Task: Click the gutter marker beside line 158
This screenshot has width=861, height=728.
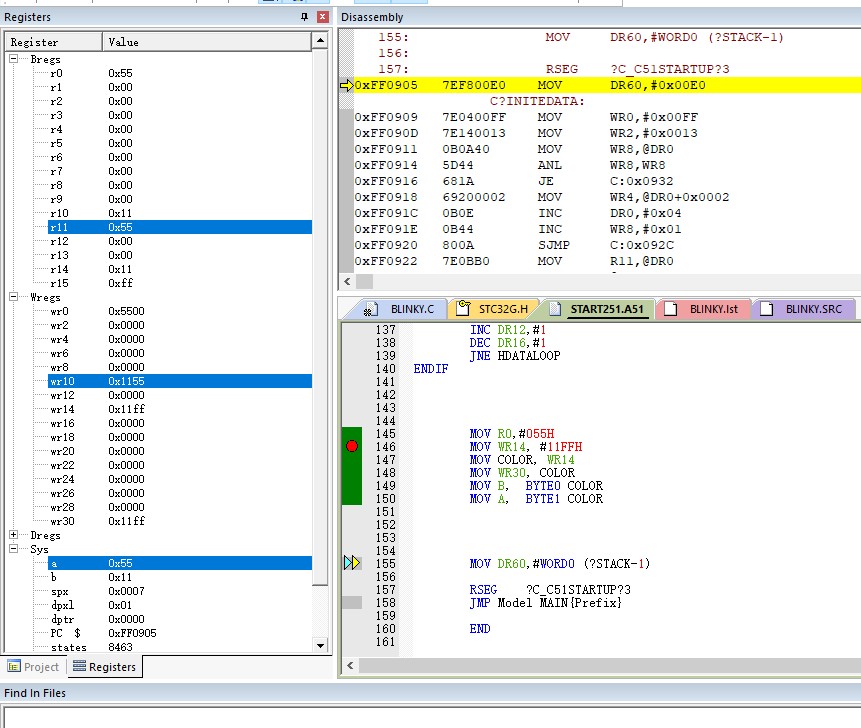Action: point(352,602)
